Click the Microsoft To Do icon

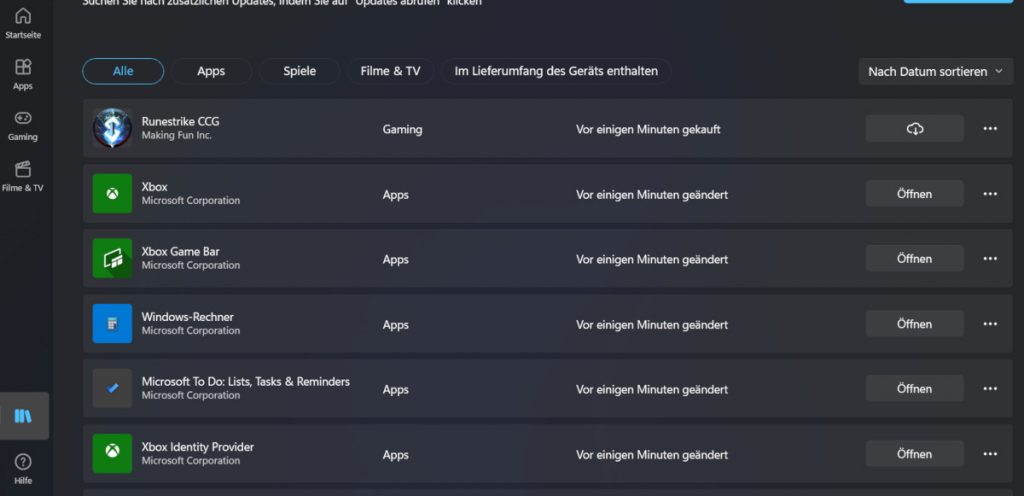(x=112, y=388)
